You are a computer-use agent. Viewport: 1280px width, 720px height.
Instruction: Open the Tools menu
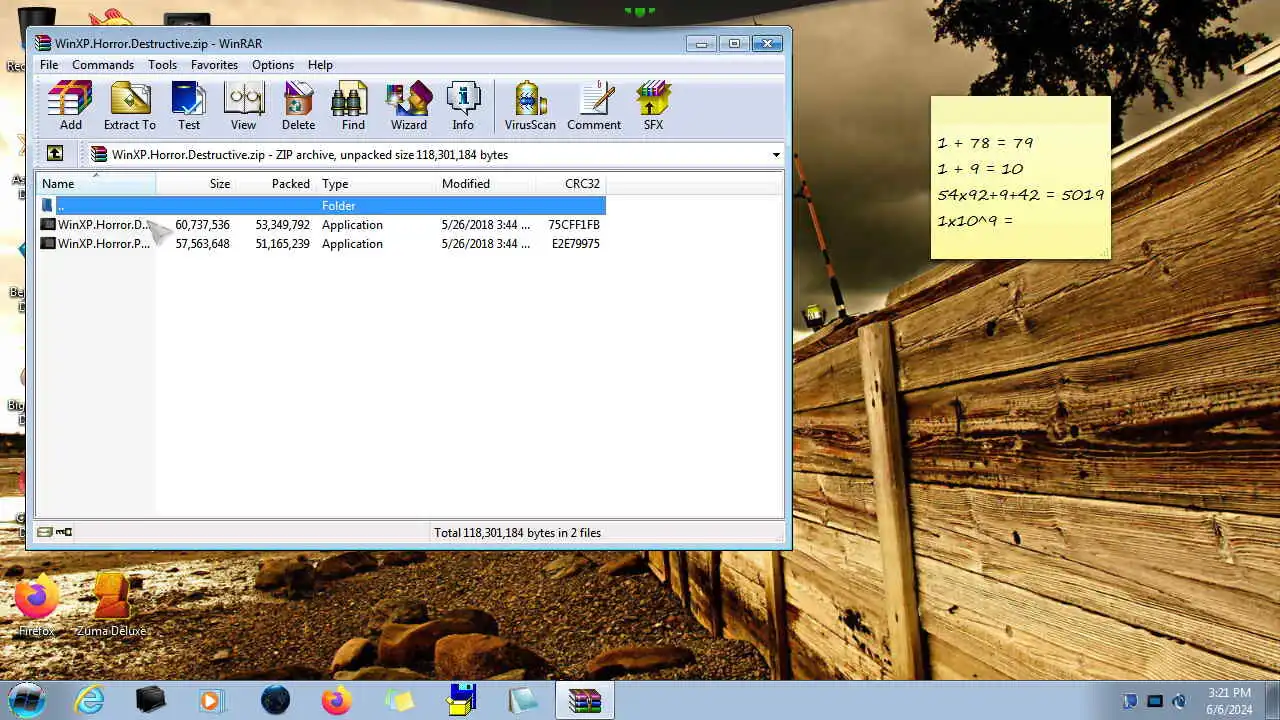[x=162, y=65]
